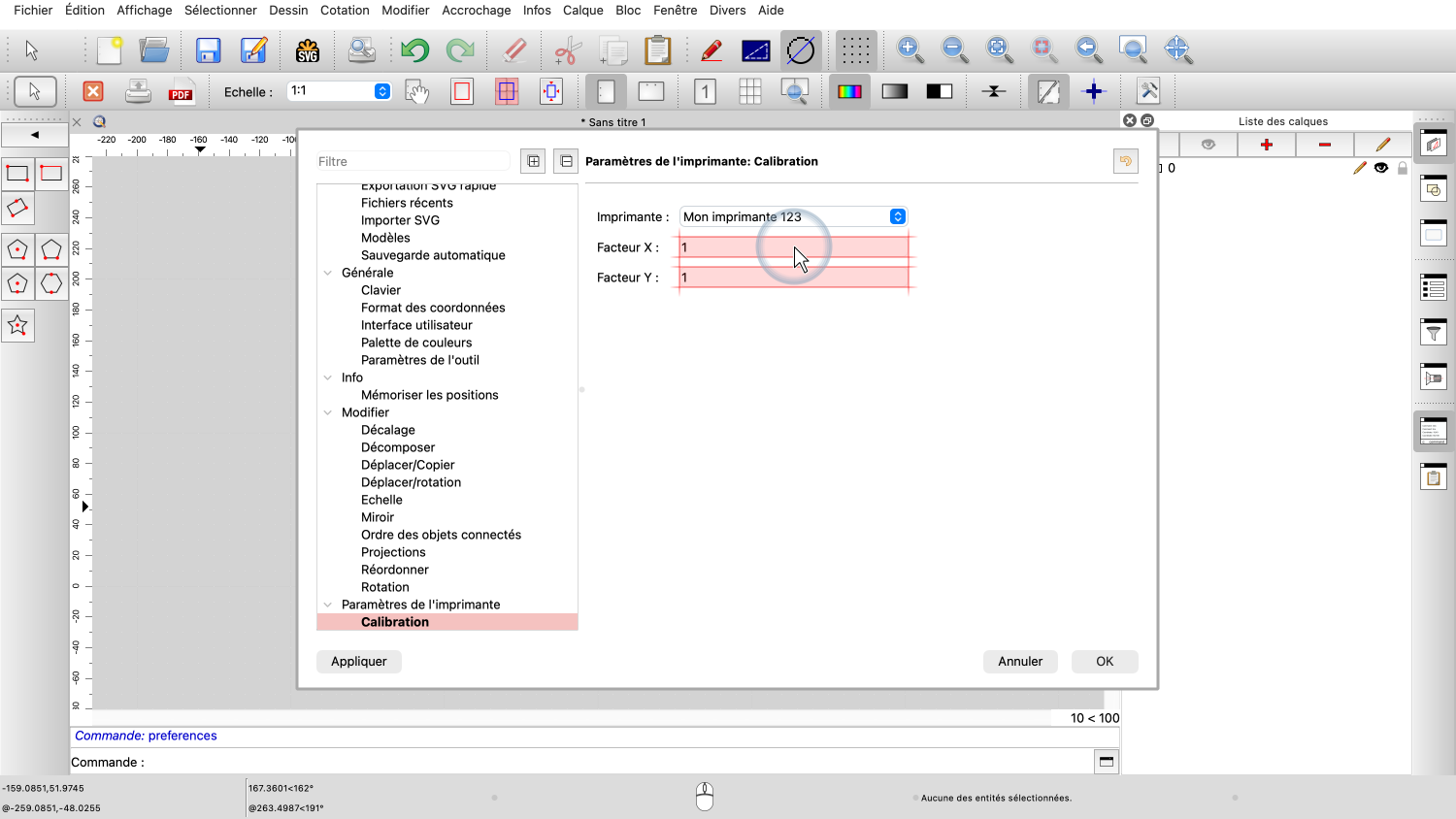Viewport: 1456px width, 819px height.
Task: Click the undo arrow icon
Action: pyautogui.click(x=414, y=50)
